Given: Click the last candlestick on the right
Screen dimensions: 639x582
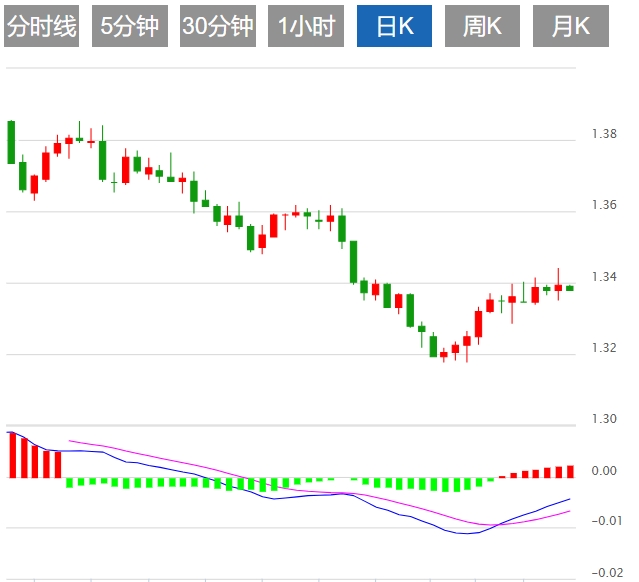Looking at the screenshot, I should point(570,288).
